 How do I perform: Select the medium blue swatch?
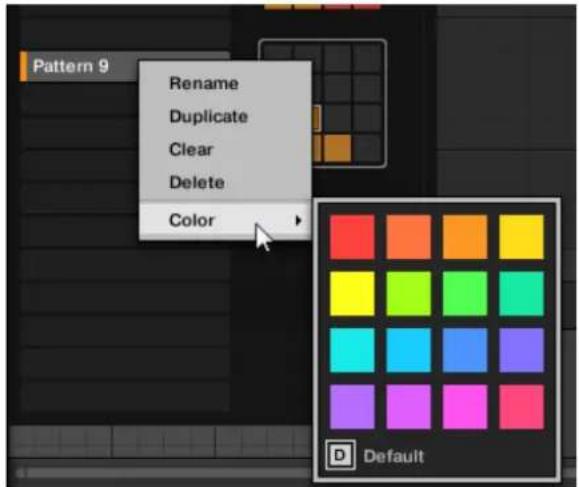click(x=465, y=350)
